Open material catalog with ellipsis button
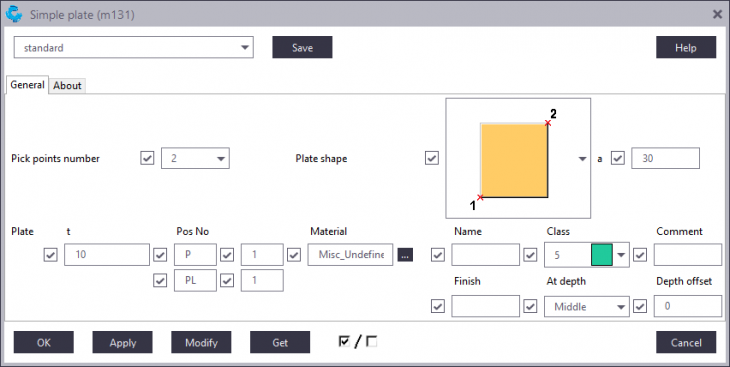The image size is (730, 367). coord(405,255)
